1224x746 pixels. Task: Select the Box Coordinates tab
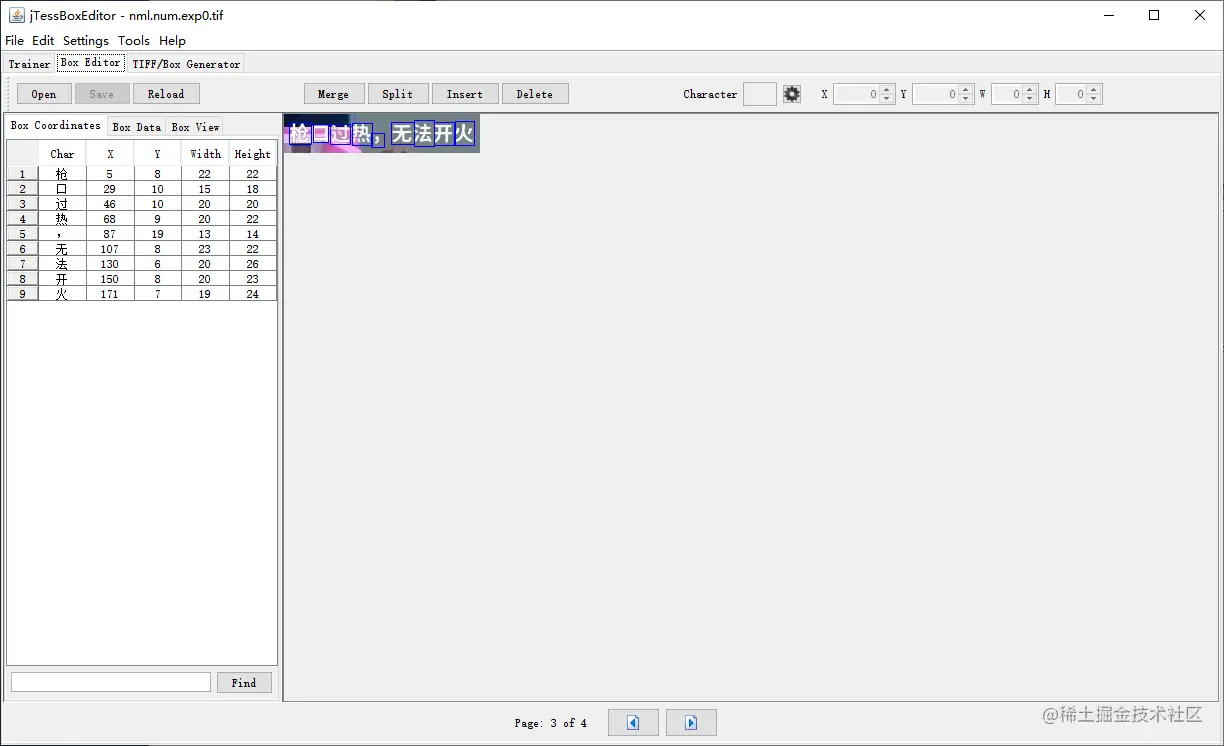pos(56,126)
